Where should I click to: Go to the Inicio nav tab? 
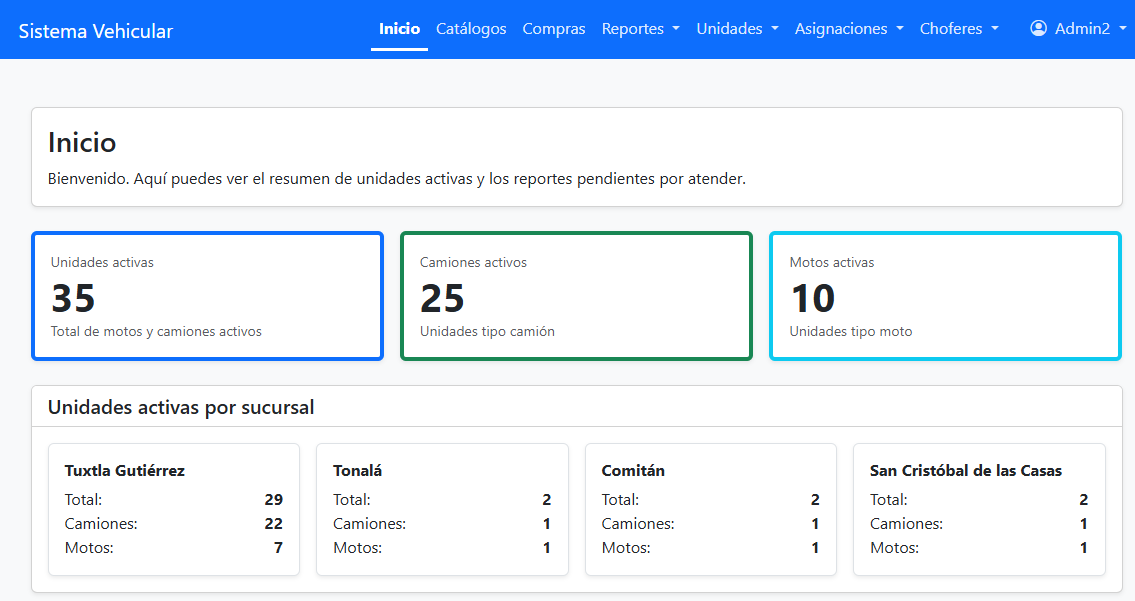(x=400, y=29)
